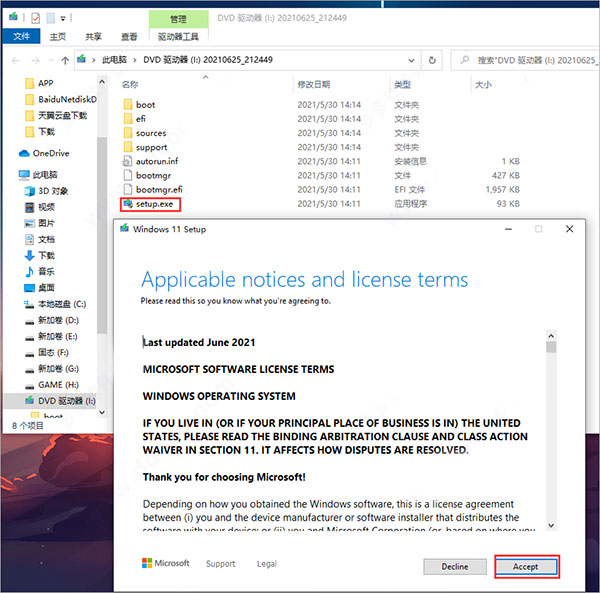Viewport: 600px width, 593px height.
Task: Click the license text scrollbar down arrow
Action: click(x=551, y=525)
